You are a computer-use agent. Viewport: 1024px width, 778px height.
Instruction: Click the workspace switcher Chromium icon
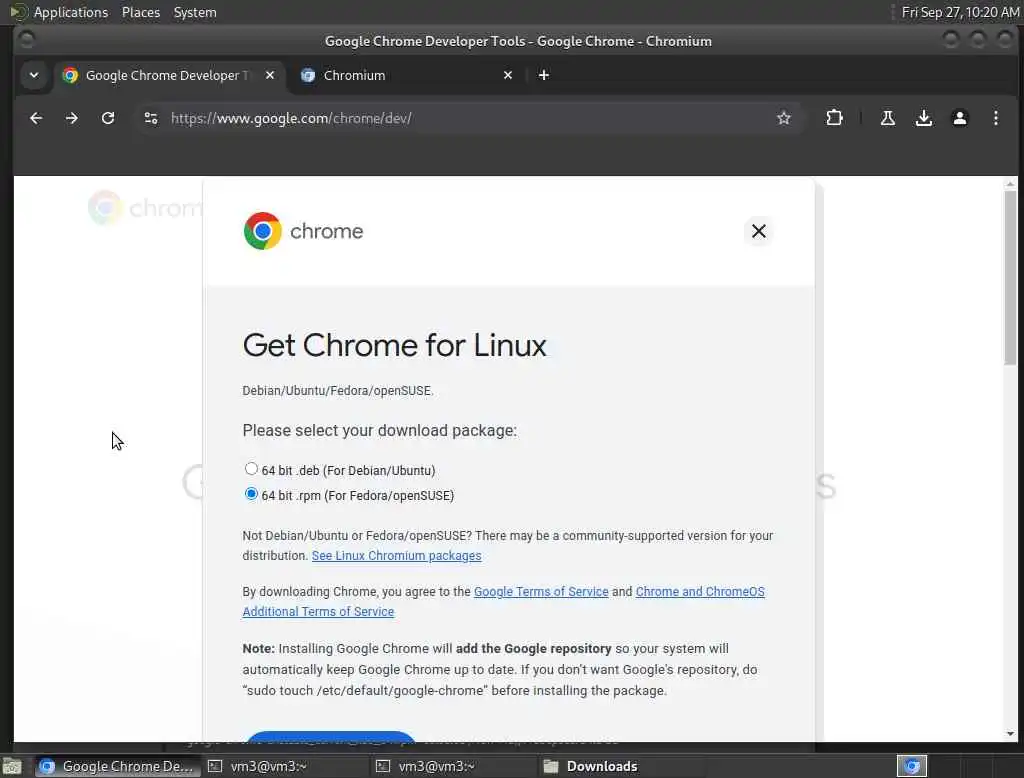[912, 766]
